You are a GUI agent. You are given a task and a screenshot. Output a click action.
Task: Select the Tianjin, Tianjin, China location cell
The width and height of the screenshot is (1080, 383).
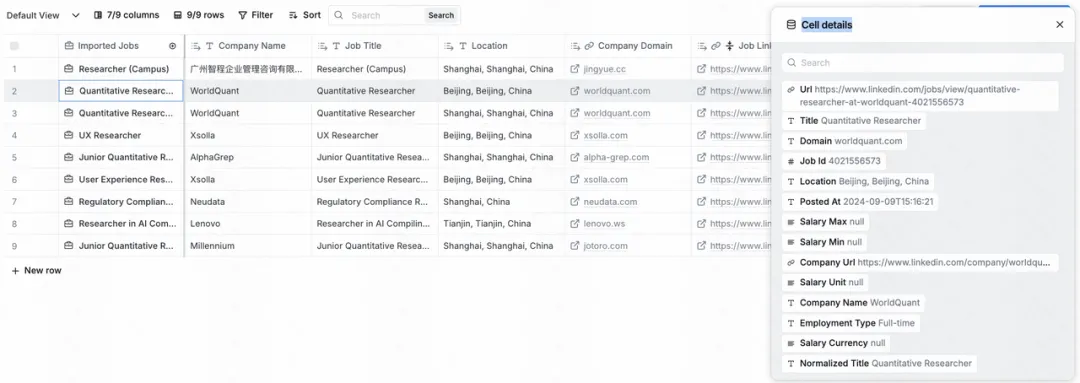pos(501,224)
